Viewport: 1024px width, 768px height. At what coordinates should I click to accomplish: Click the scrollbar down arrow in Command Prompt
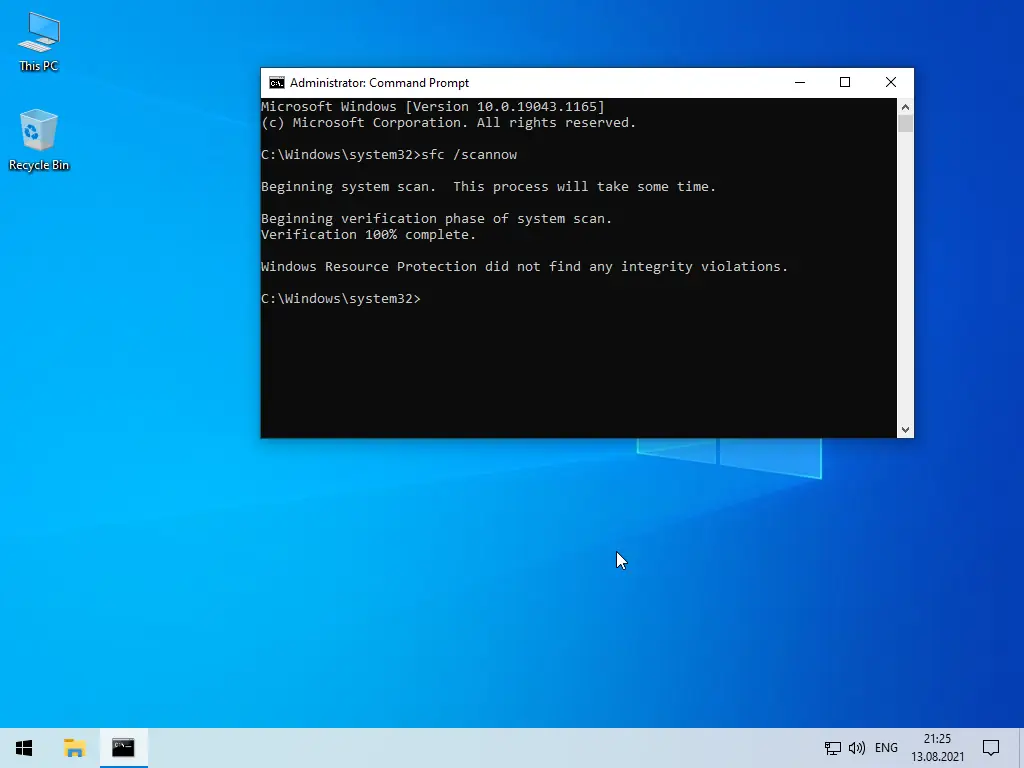tap(905, 430)
